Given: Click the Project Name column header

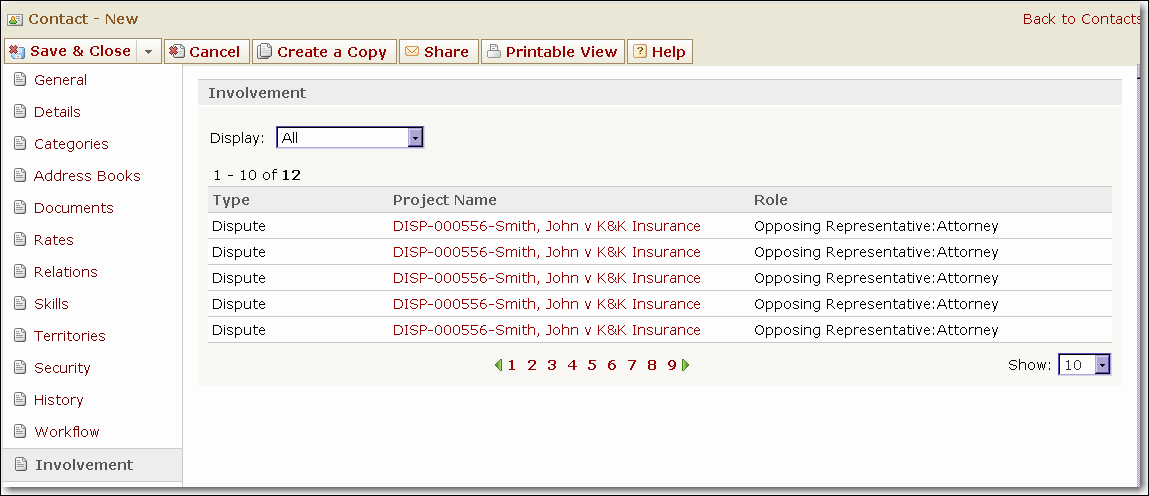Looking at the screenshot, I should [x=444, y=200].
